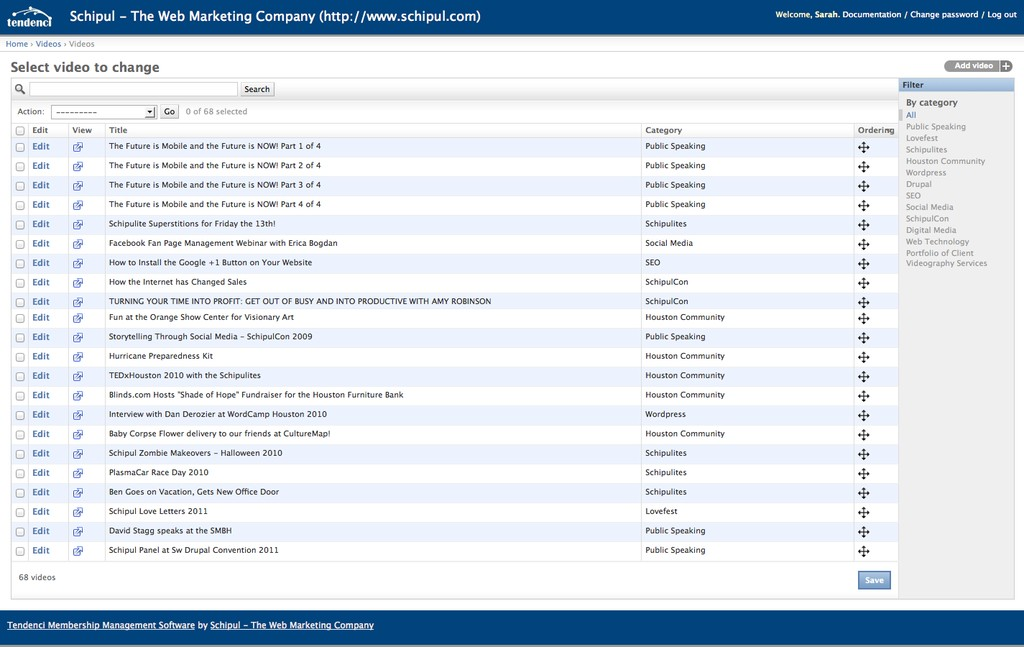Click ordering handle for Storytelling Through Social Media
Screen dimensions: 1024x647
(863, 338)
